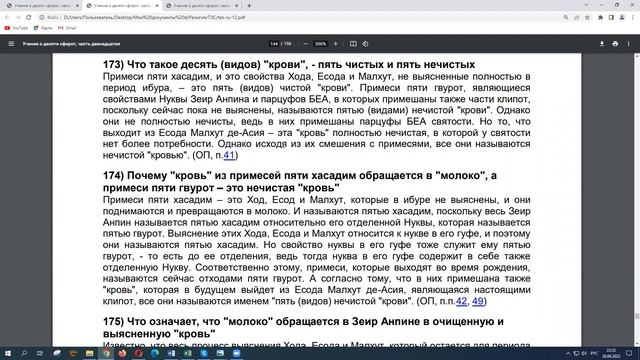
Task: Click heading 173 about ten kinds of blood
Action: point(289,64)
